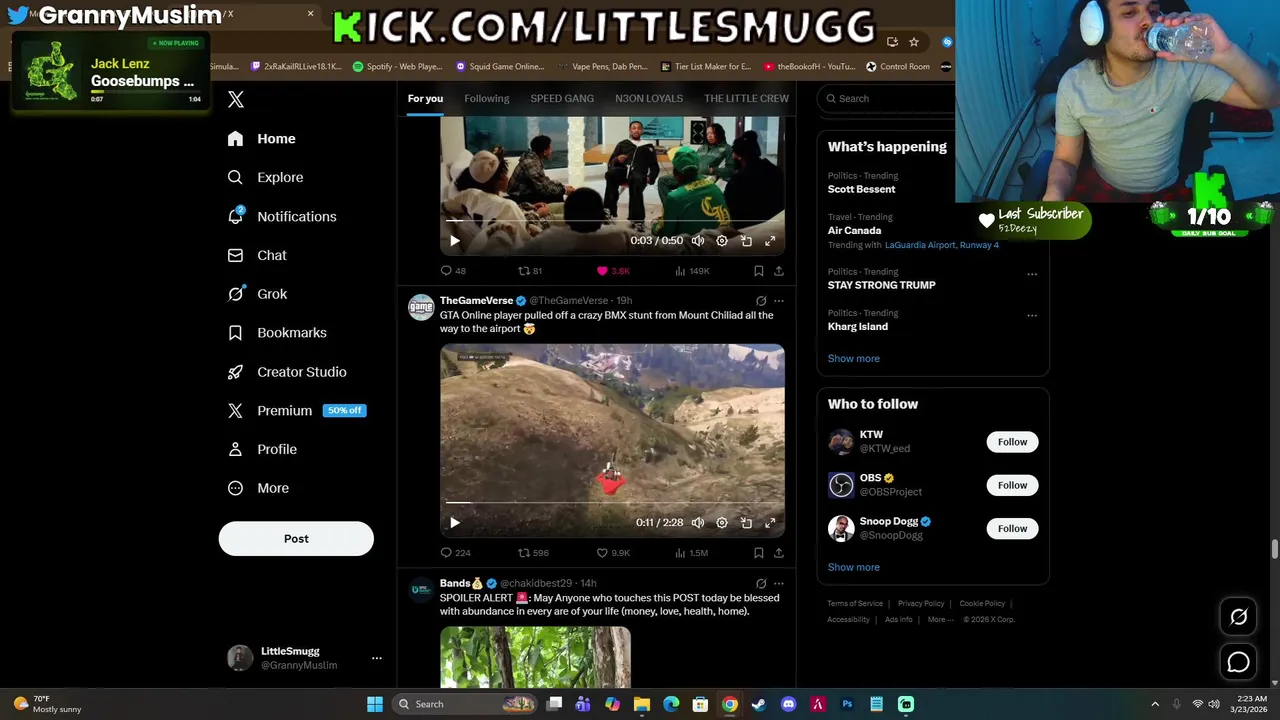Open options for STAY STRONG TRUMP trend

coord(1032,274)
